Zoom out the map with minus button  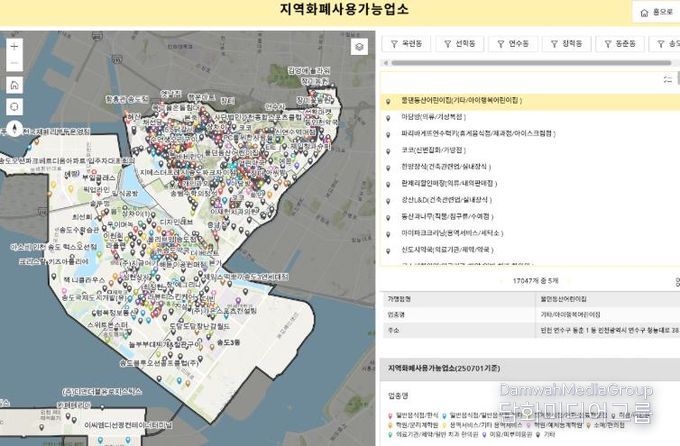click(x=14, y=63)
